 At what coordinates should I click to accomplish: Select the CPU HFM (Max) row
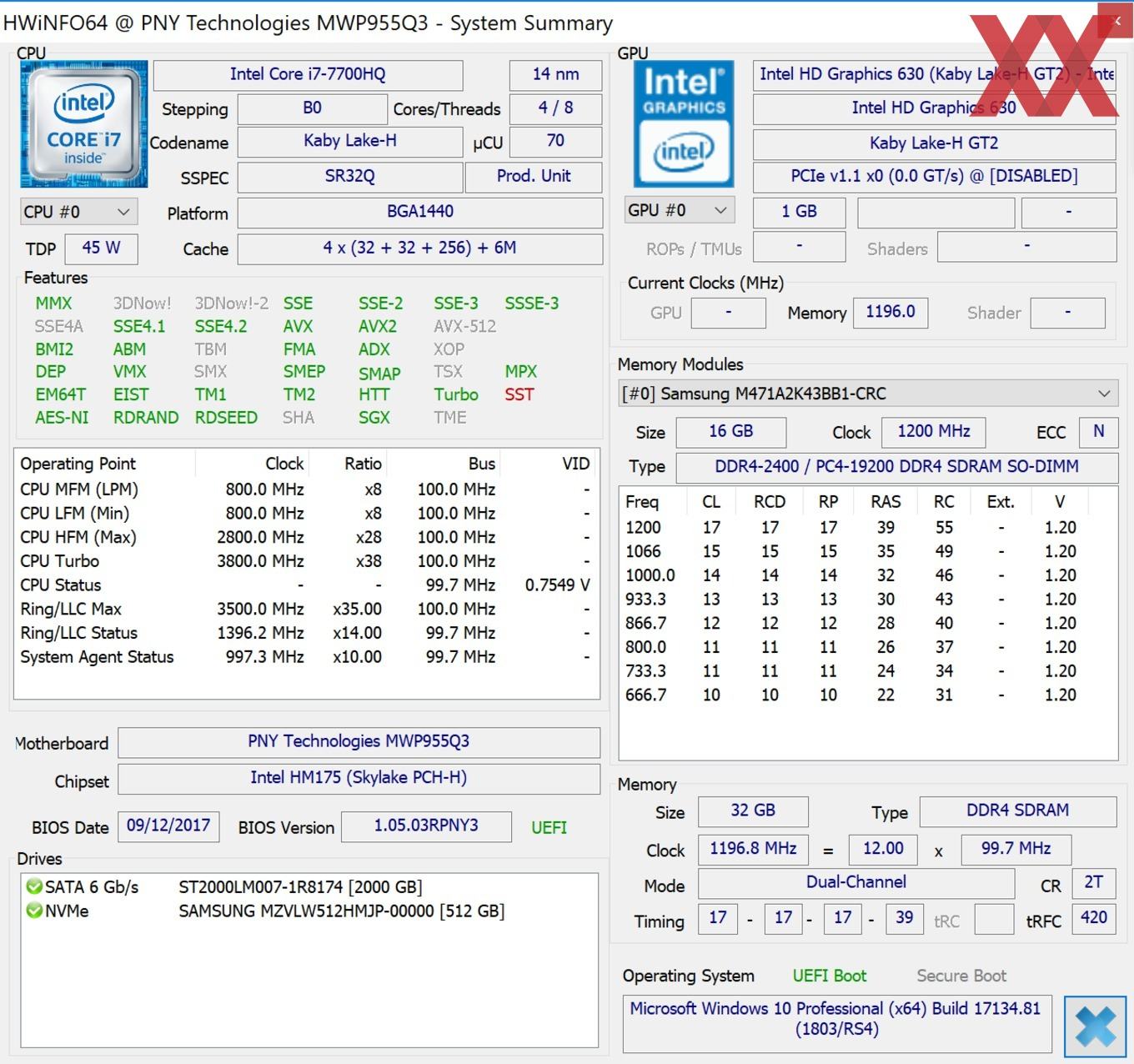306,537
